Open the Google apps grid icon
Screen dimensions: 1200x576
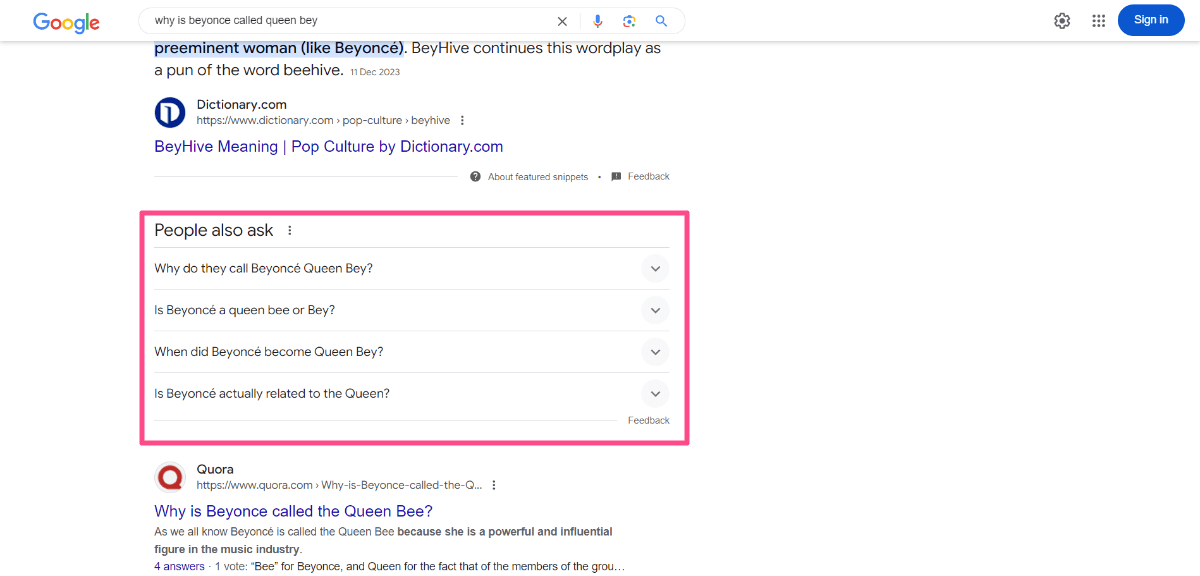1099,21
